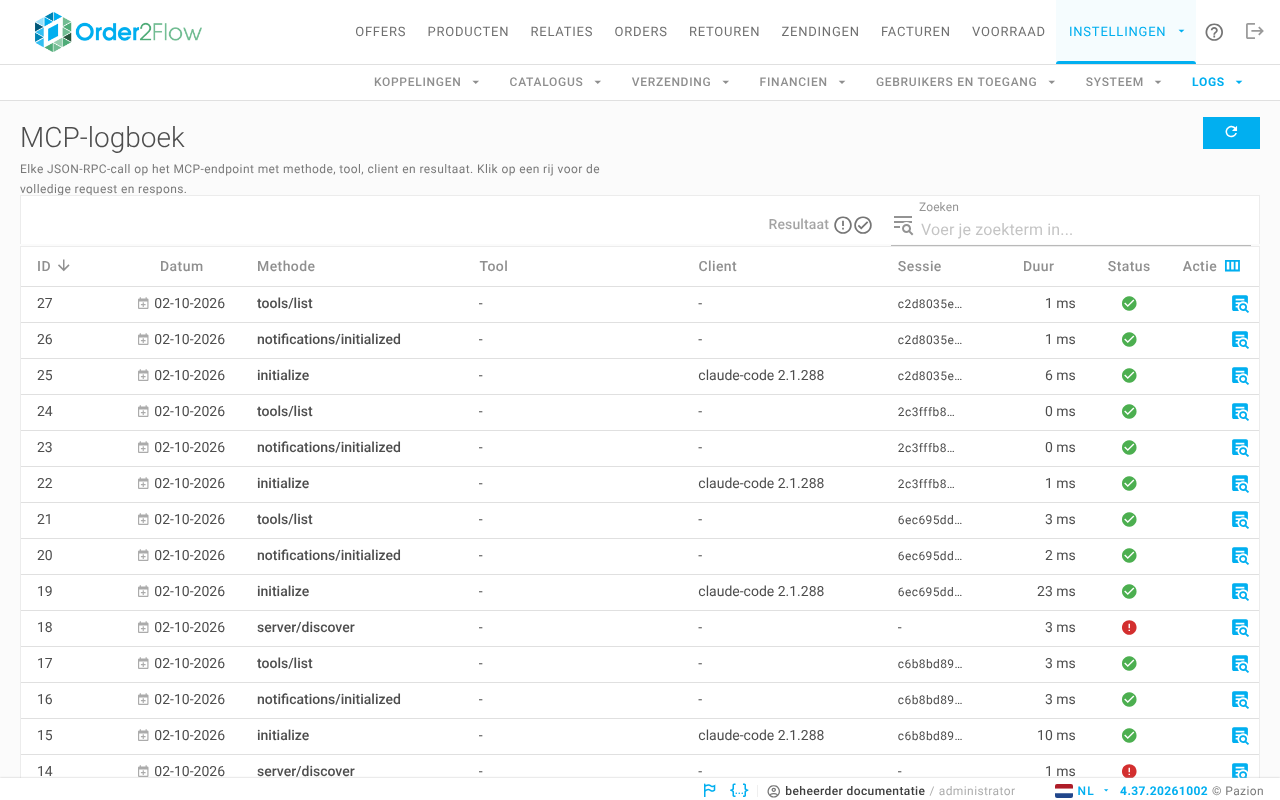Open the help question mark icon
1280x800 pixels.
point(1214,32)
